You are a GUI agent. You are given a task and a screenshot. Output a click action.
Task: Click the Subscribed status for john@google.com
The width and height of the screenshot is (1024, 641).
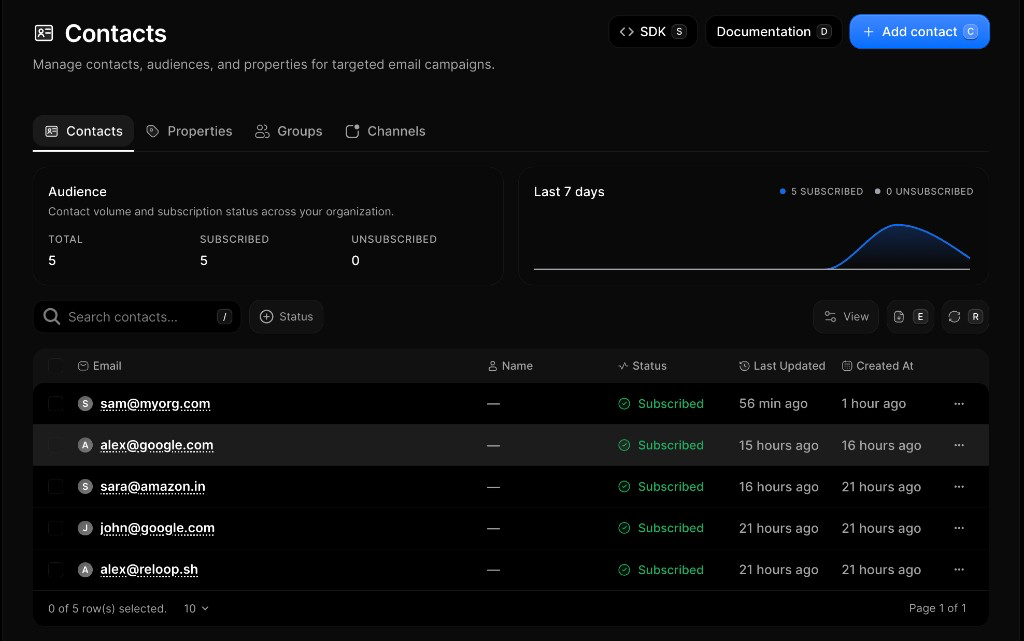(661, 528)
